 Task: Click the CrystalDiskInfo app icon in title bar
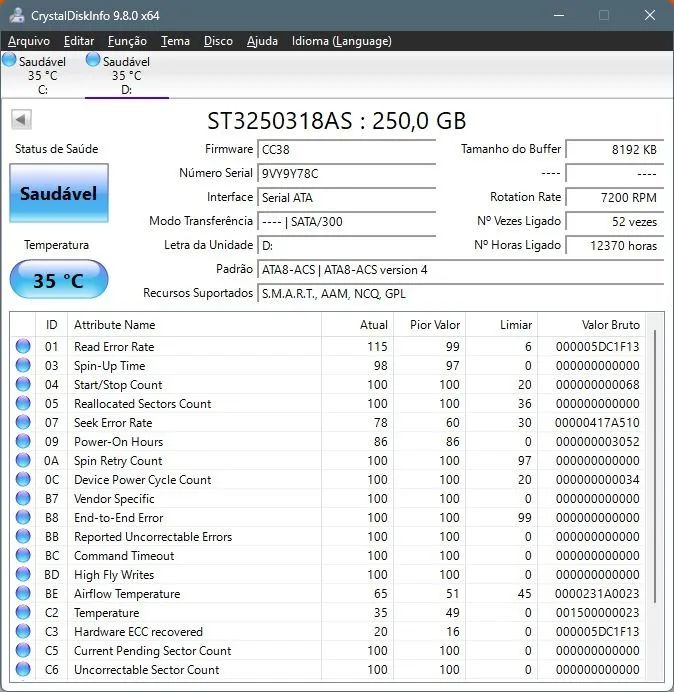[17, 15]
